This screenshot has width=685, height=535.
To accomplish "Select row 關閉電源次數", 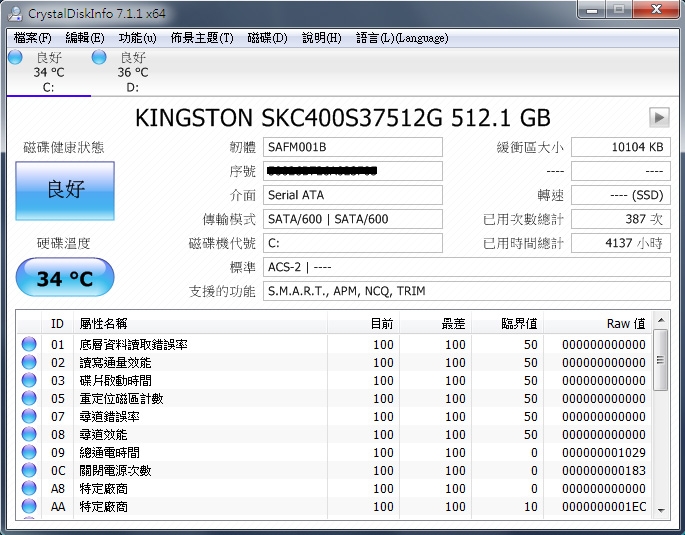I will pyautogui.click(x=334, y=470).
